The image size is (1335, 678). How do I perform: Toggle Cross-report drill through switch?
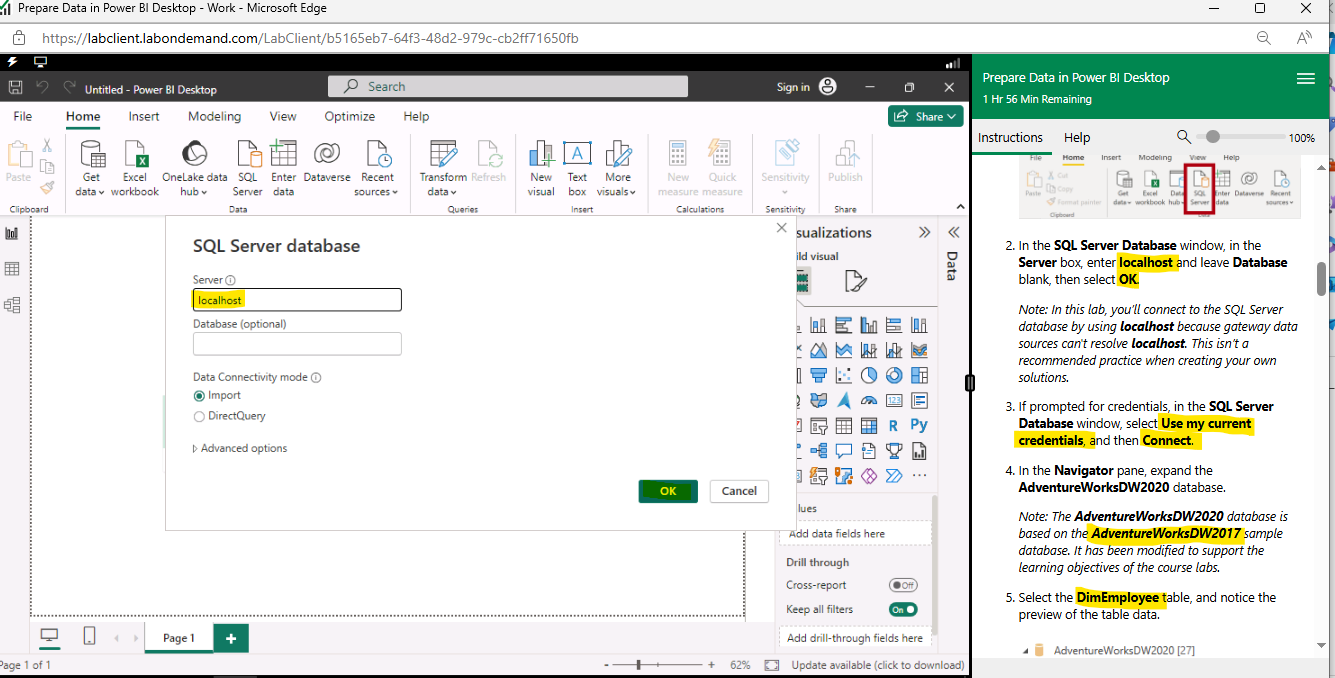coord(903,585)
